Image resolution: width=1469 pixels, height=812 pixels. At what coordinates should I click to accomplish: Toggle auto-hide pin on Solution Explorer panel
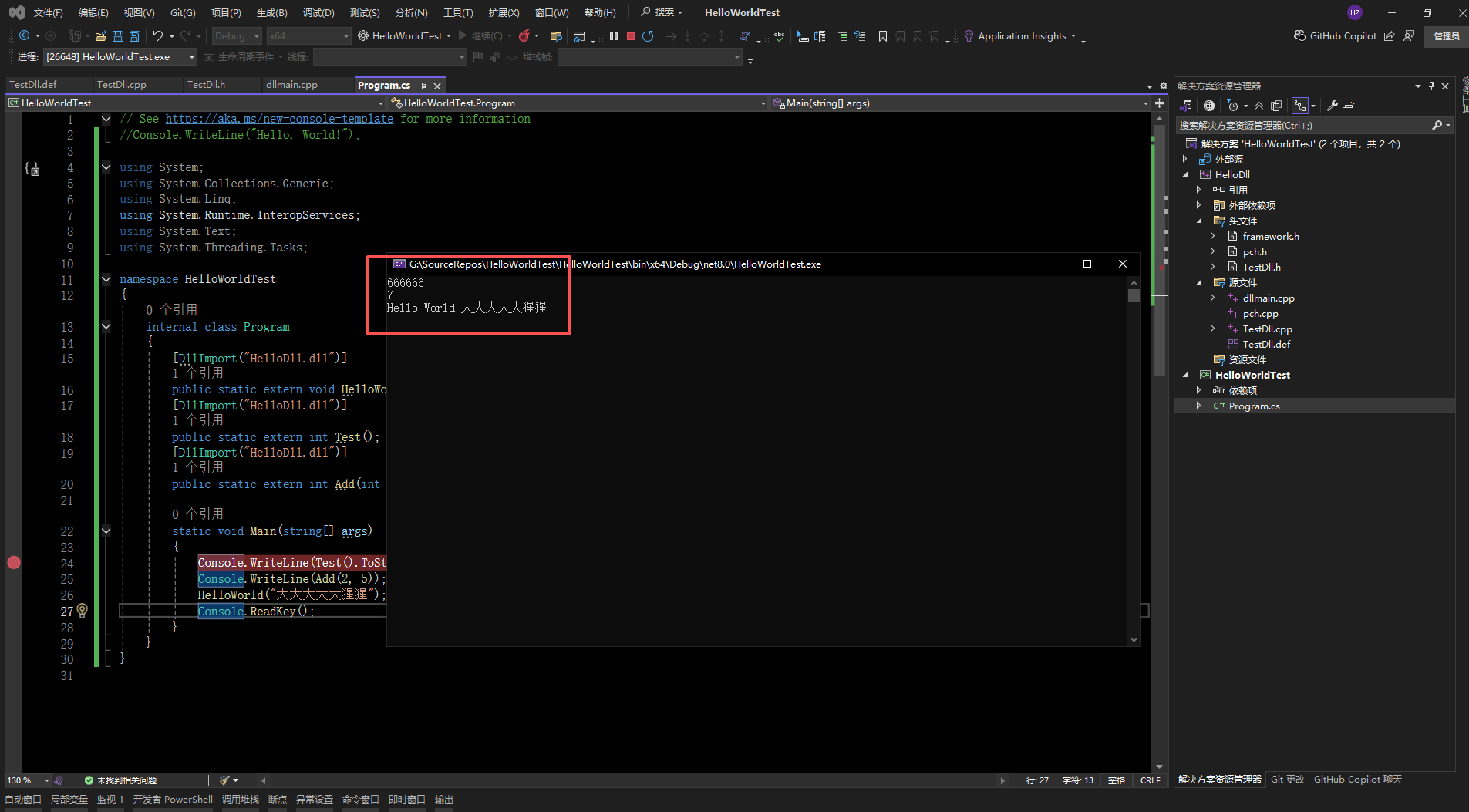1431,86
